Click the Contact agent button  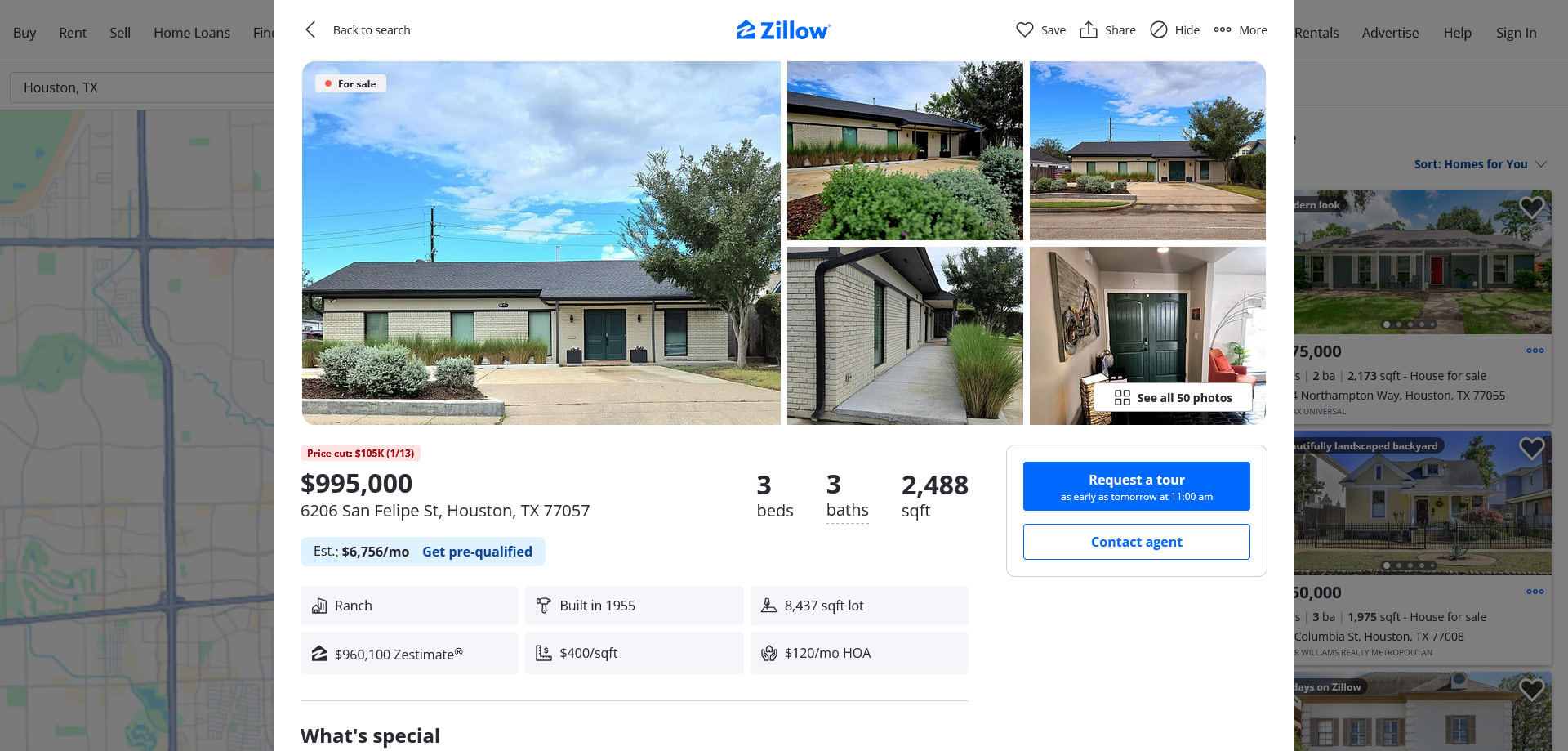1136,542
